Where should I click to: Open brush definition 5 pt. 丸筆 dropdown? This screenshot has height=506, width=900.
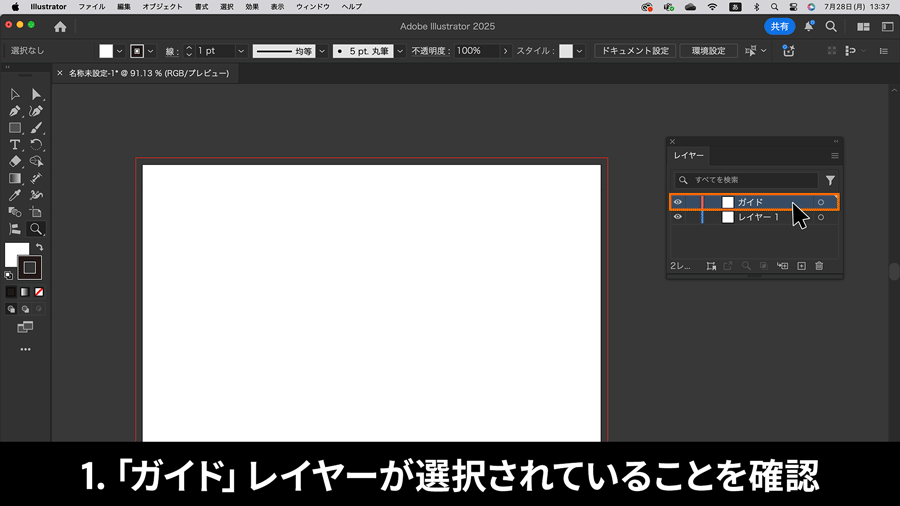[400, 51]
